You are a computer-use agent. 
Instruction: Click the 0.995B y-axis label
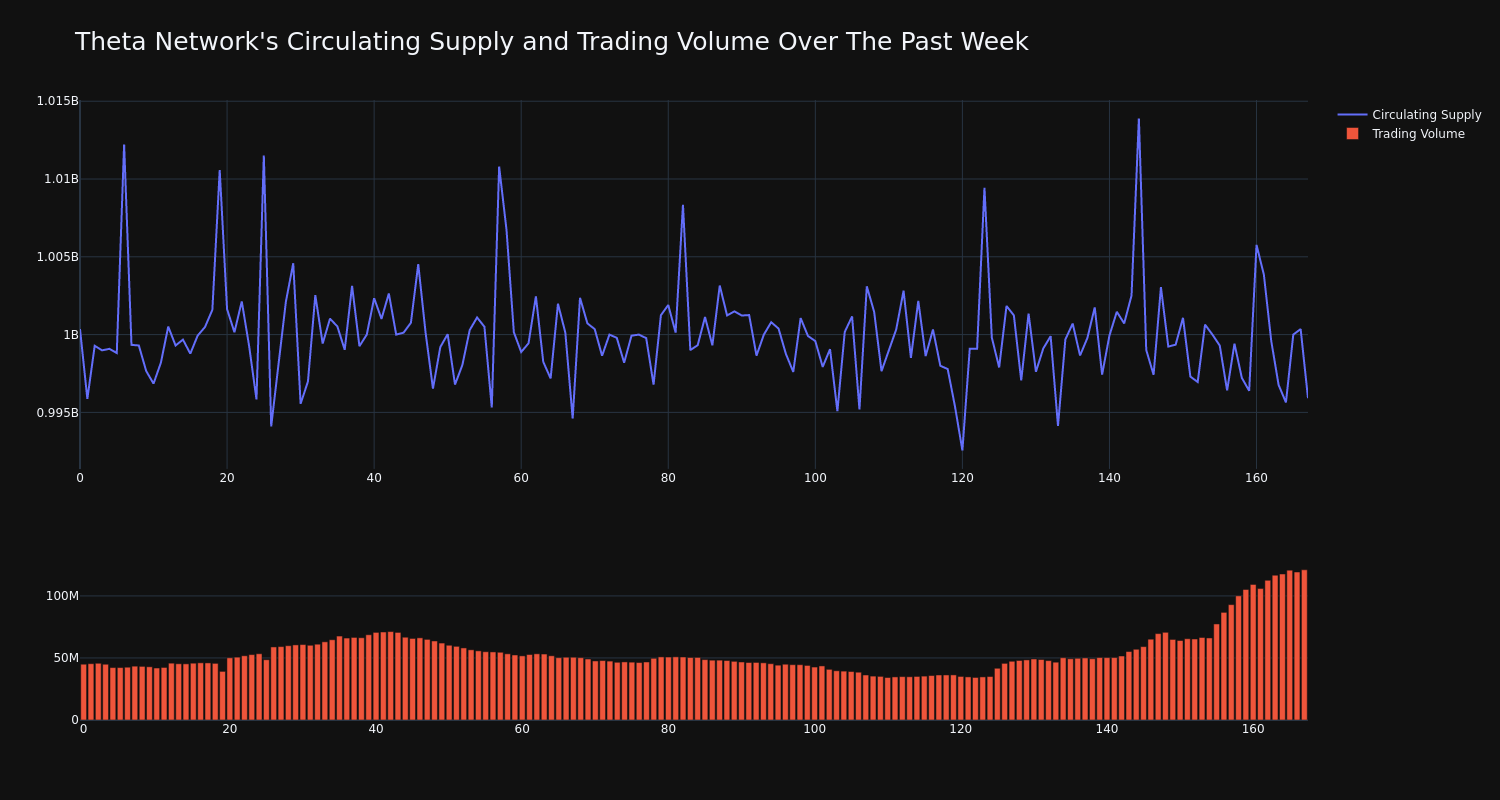(x=57, y=413)
